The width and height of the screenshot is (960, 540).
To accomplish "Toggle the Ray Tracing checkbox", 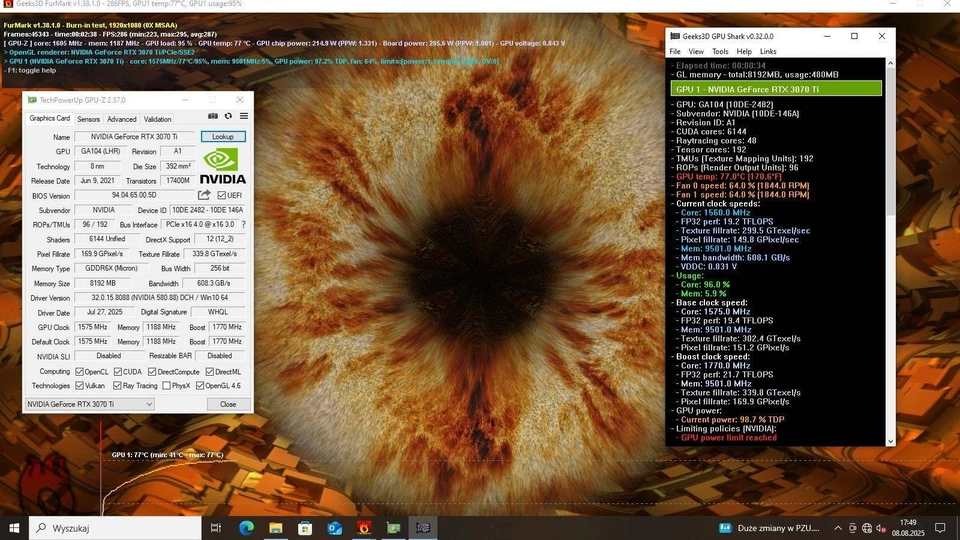I will [117, 386].
